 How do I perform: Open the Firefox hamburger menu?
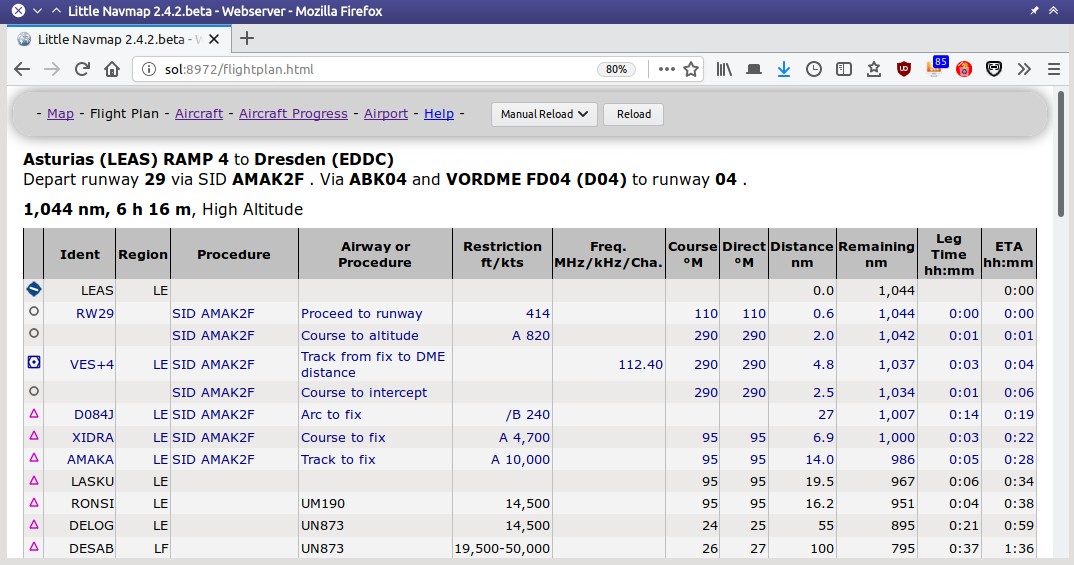[x=1054, y=69]
